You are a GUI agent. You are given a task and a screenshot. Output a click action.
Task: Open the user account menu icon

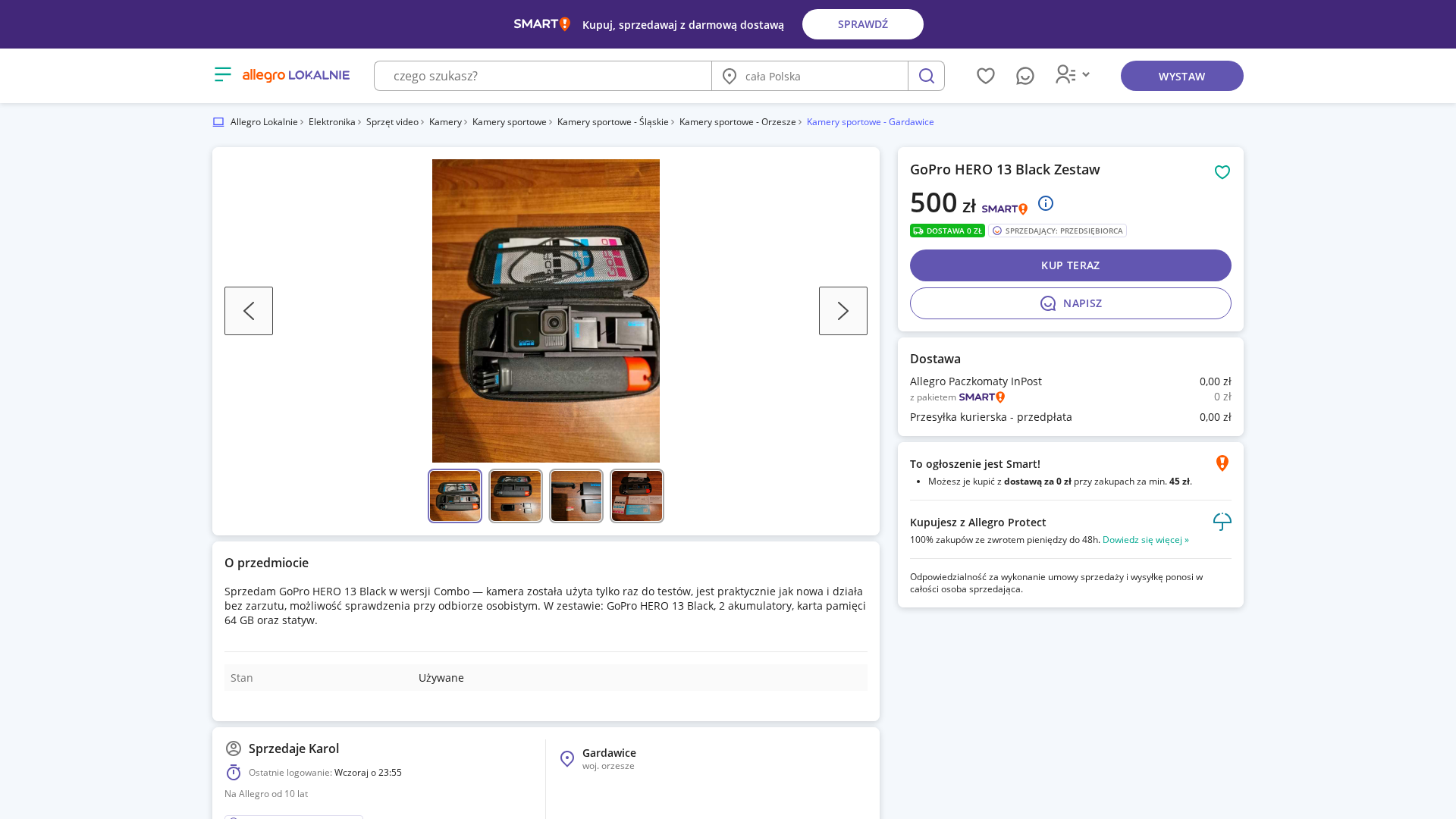pyautogui.click(x=1065, y=74)
